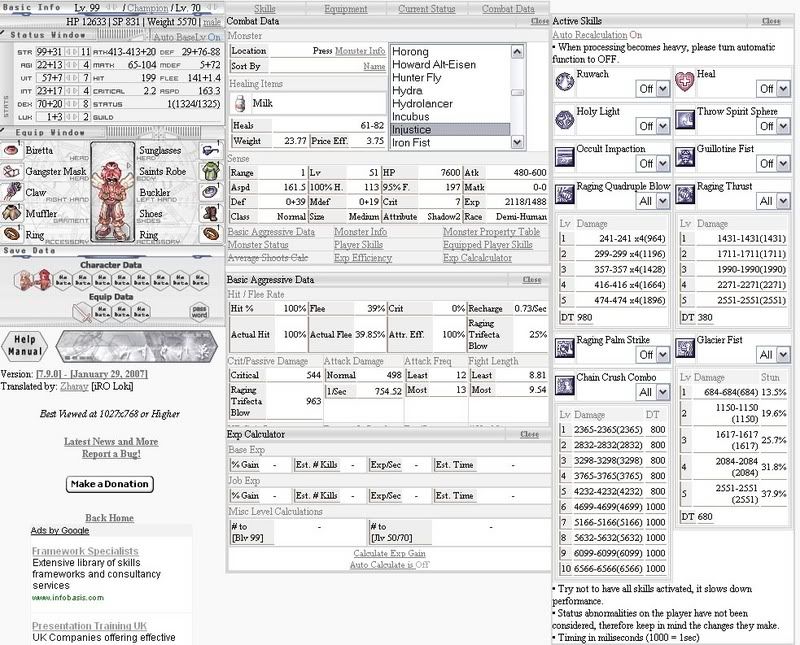The width and height of the screenshot is (800, 645).
Task: Click the Calculate Exp Gain link
Action: point(389,553)
